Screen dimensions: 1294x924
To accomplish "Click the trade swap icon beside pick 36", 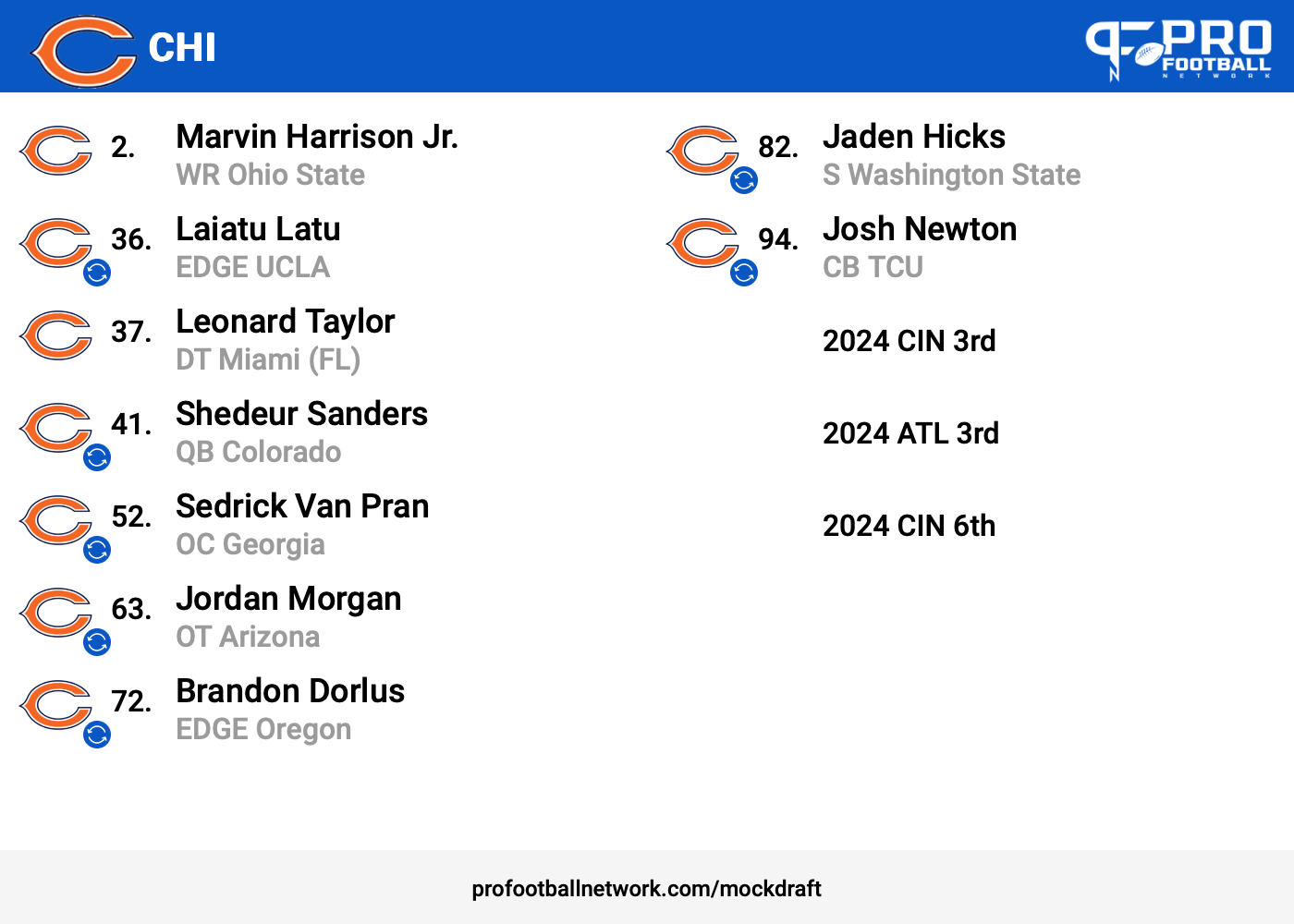I will [97, 273].
